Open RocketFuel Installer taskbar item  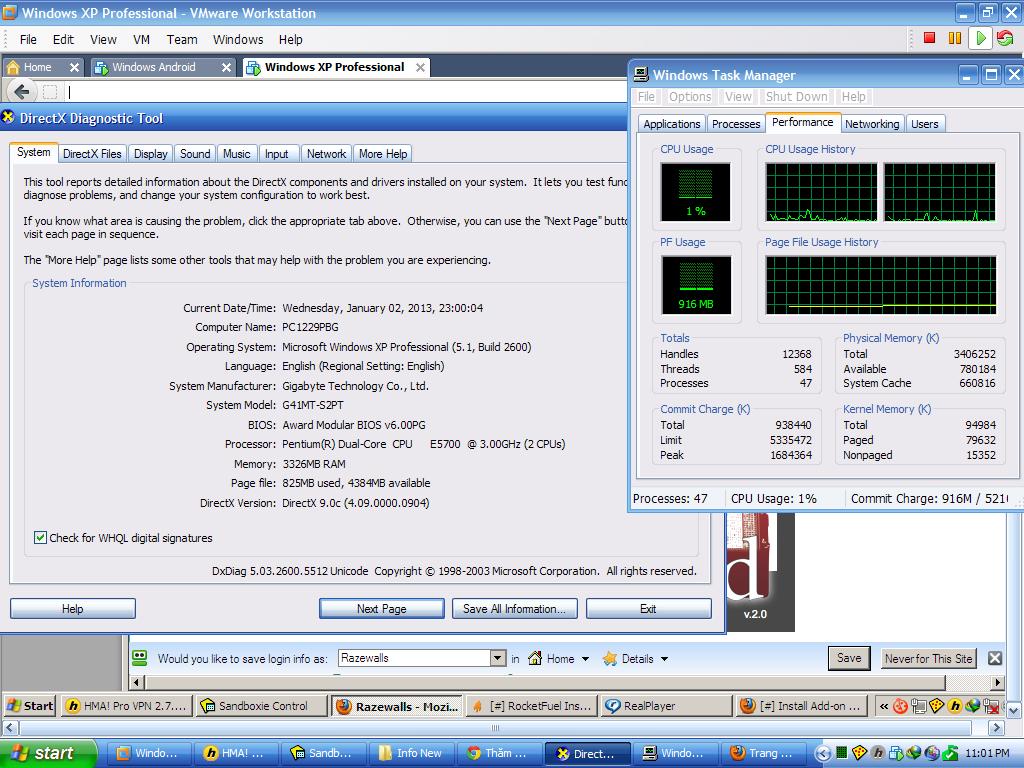click(x=530, y=706)
